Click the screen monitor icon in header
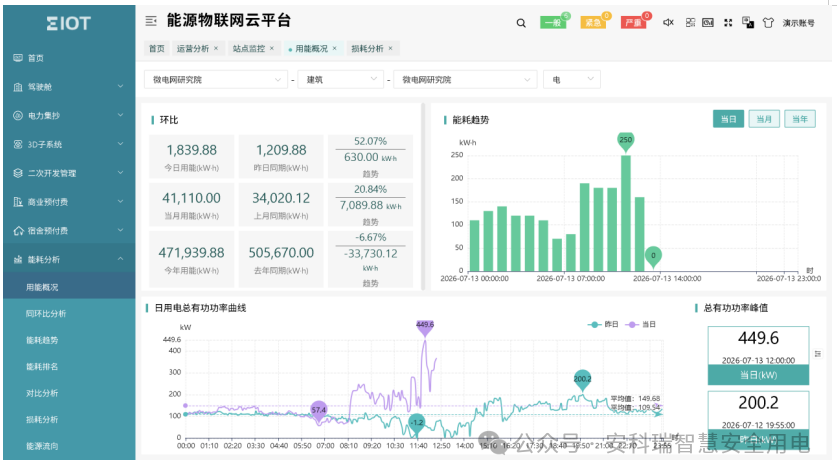Screen dimensions: 837x476 click(708, 22)
